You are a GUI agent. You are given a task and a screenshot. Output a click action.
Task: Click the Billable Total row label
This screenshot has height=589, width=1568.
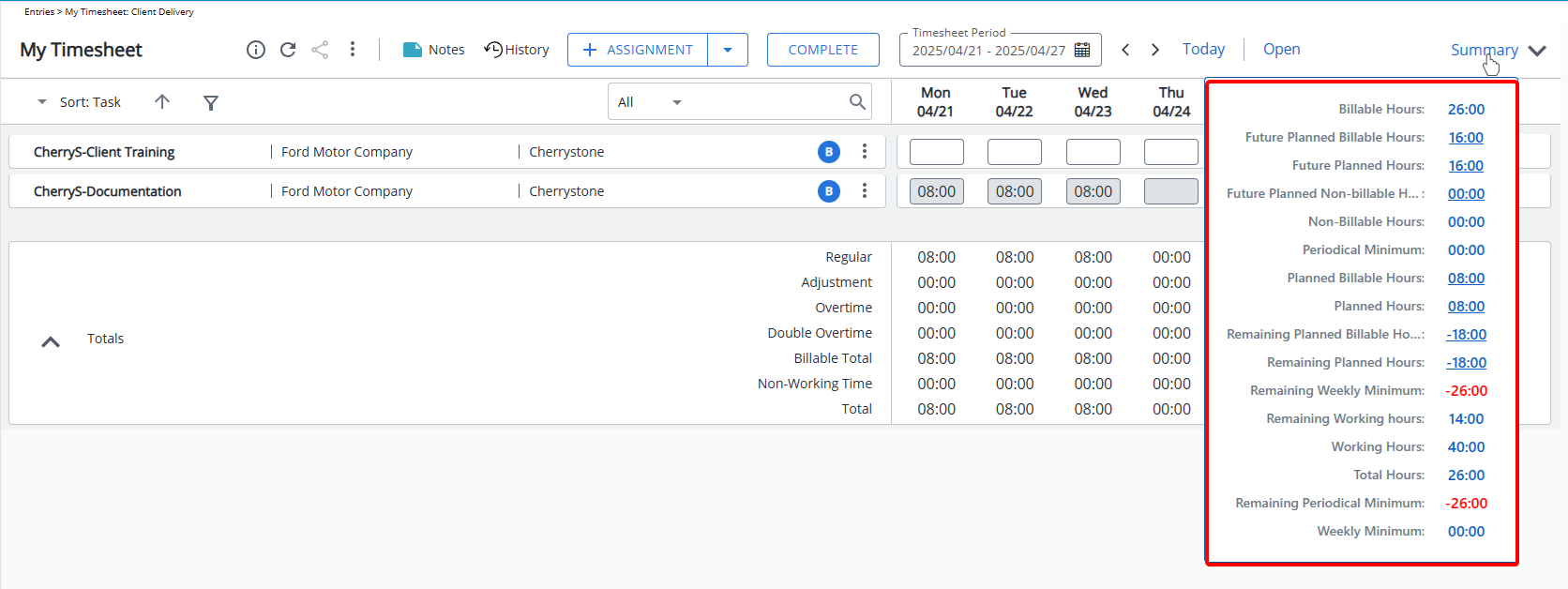click(x=833, y=358)
